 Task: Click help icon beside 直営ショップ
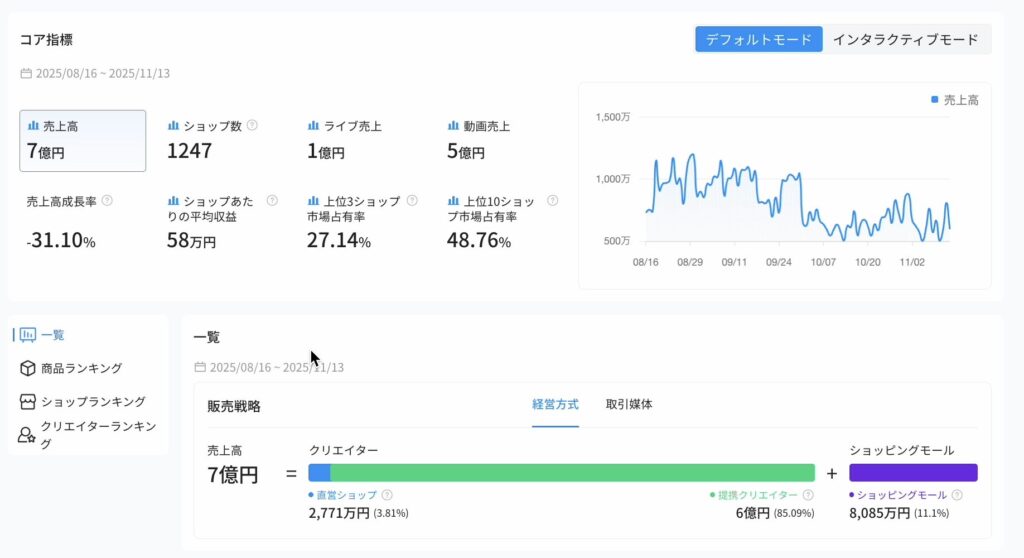click(387, 495)
